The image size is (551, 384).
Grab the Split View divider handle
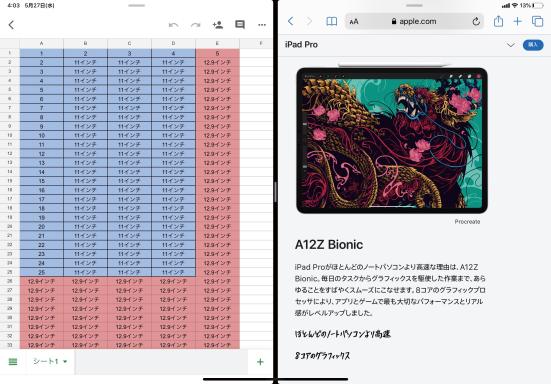pos(276,192)
